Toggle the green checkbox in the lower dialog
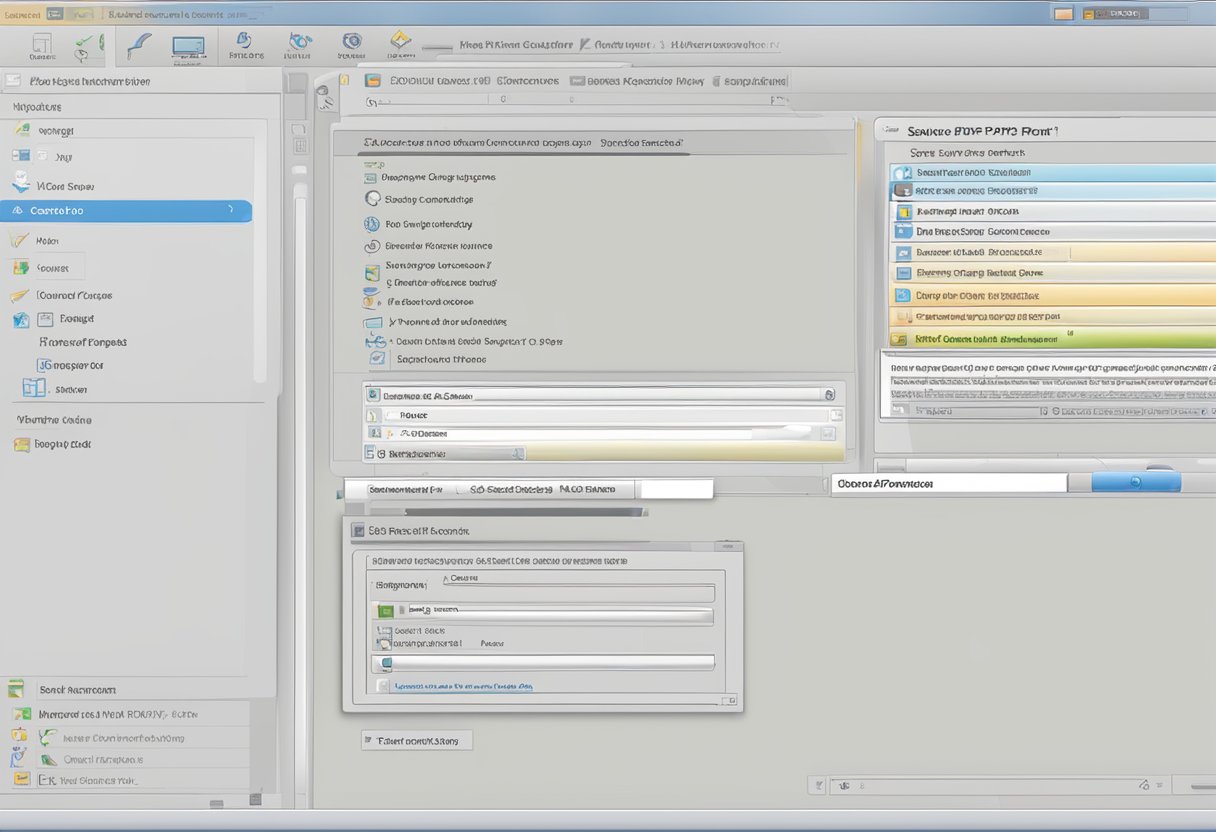 pos(385,610)
